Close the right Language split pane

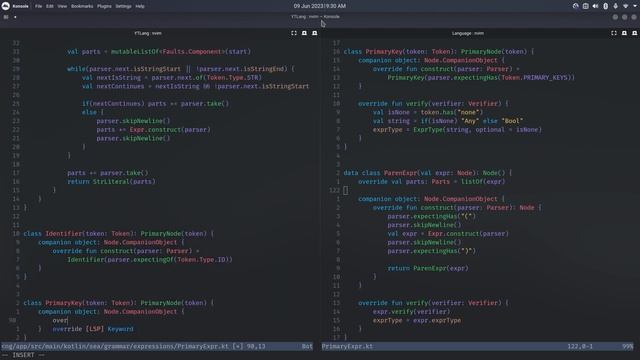pyautogui.click(x=634, y=33)
